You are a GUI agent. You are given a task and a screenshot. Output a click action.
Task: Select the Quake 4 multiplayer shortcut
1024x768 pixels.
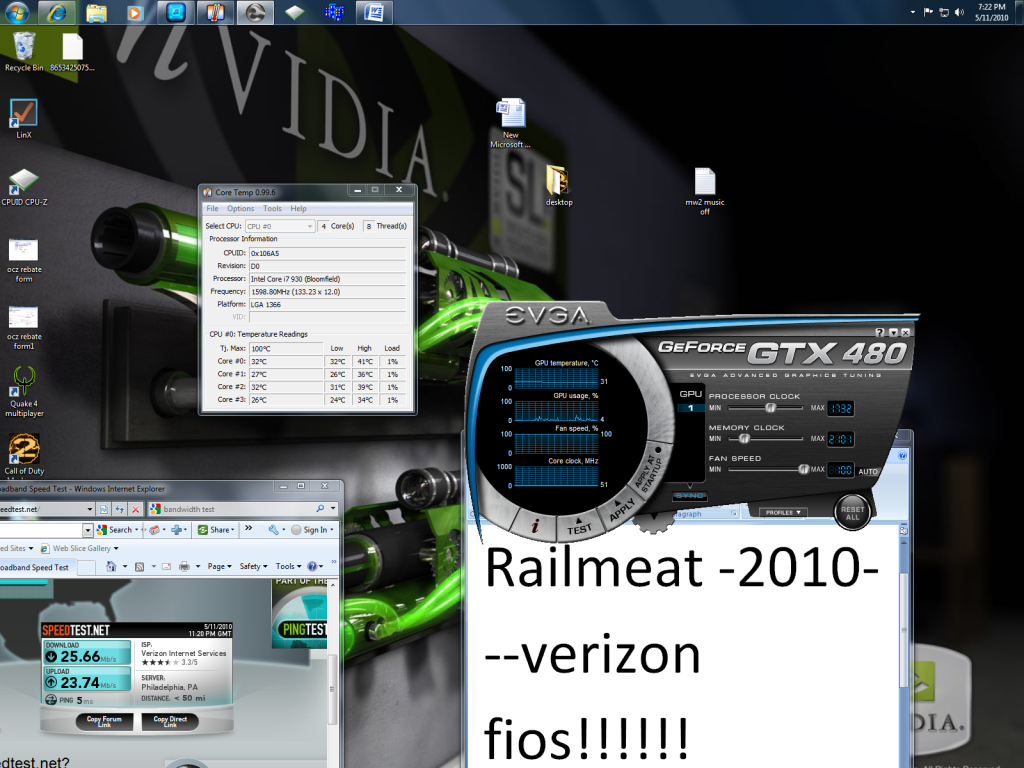point(24,392)
